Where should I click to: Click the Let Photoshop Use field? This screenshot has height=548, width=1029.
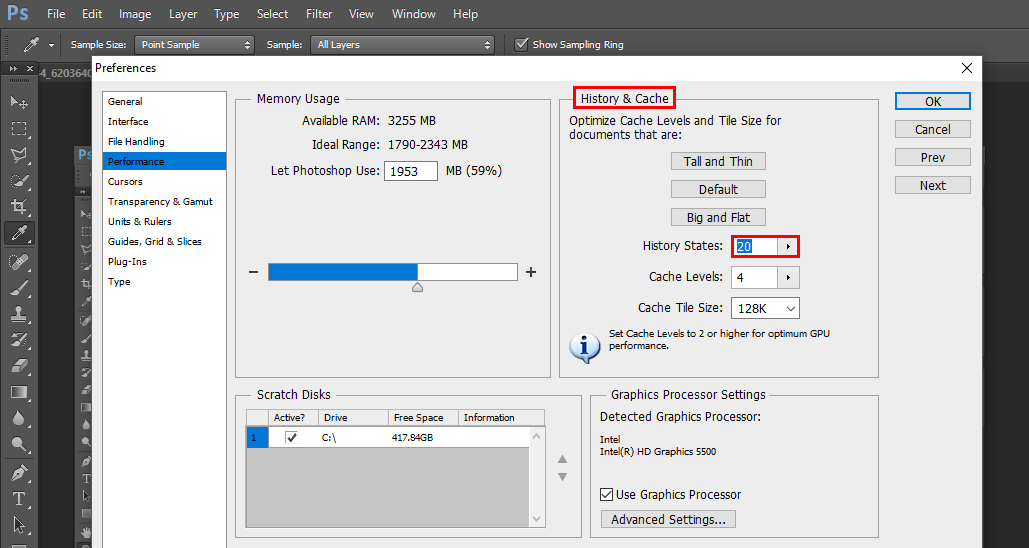[411, 171]
